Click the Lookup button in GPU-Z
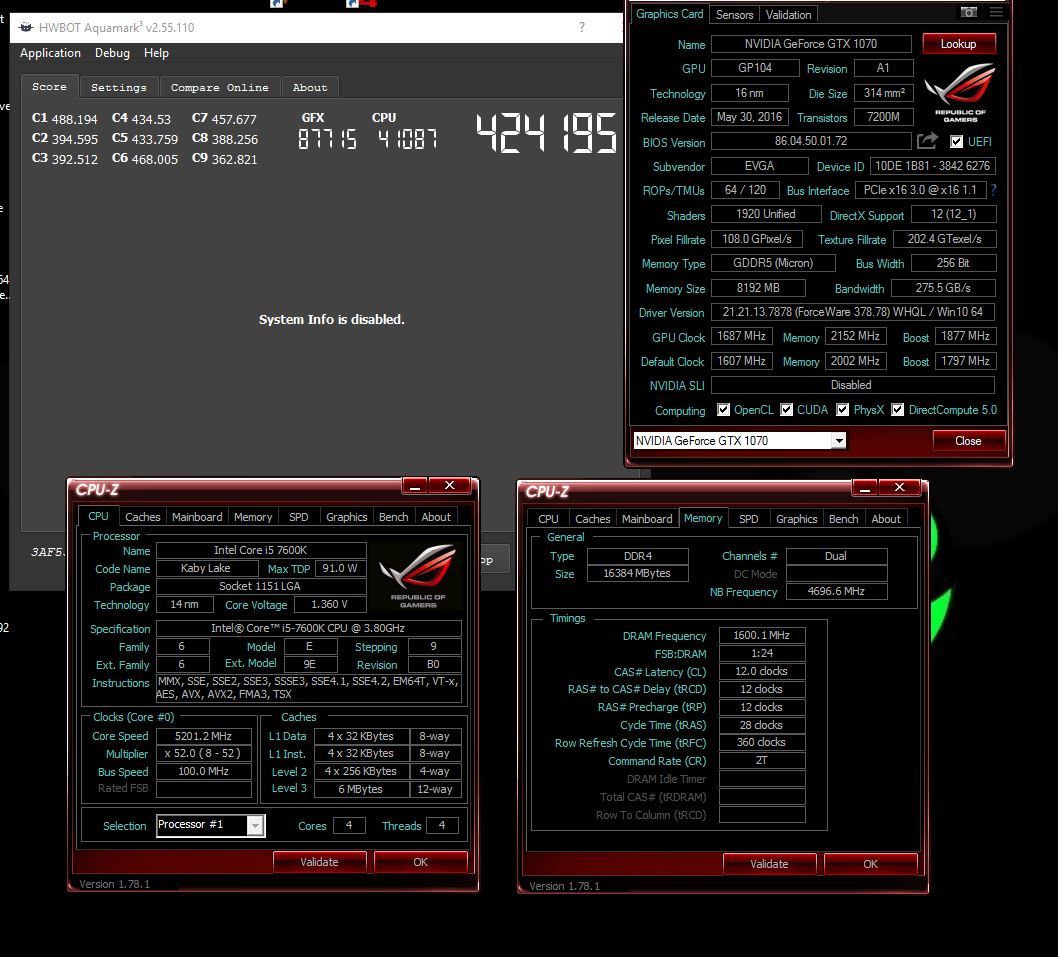 [x=958, y=44]
